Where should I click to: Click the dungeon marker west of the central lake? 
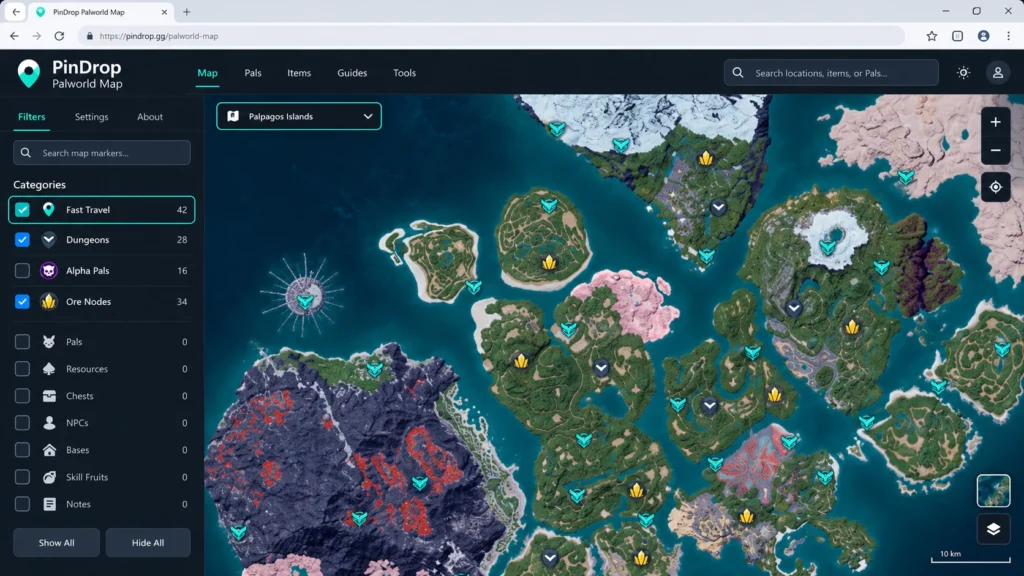pyautogui.click(x=601, y=368)
